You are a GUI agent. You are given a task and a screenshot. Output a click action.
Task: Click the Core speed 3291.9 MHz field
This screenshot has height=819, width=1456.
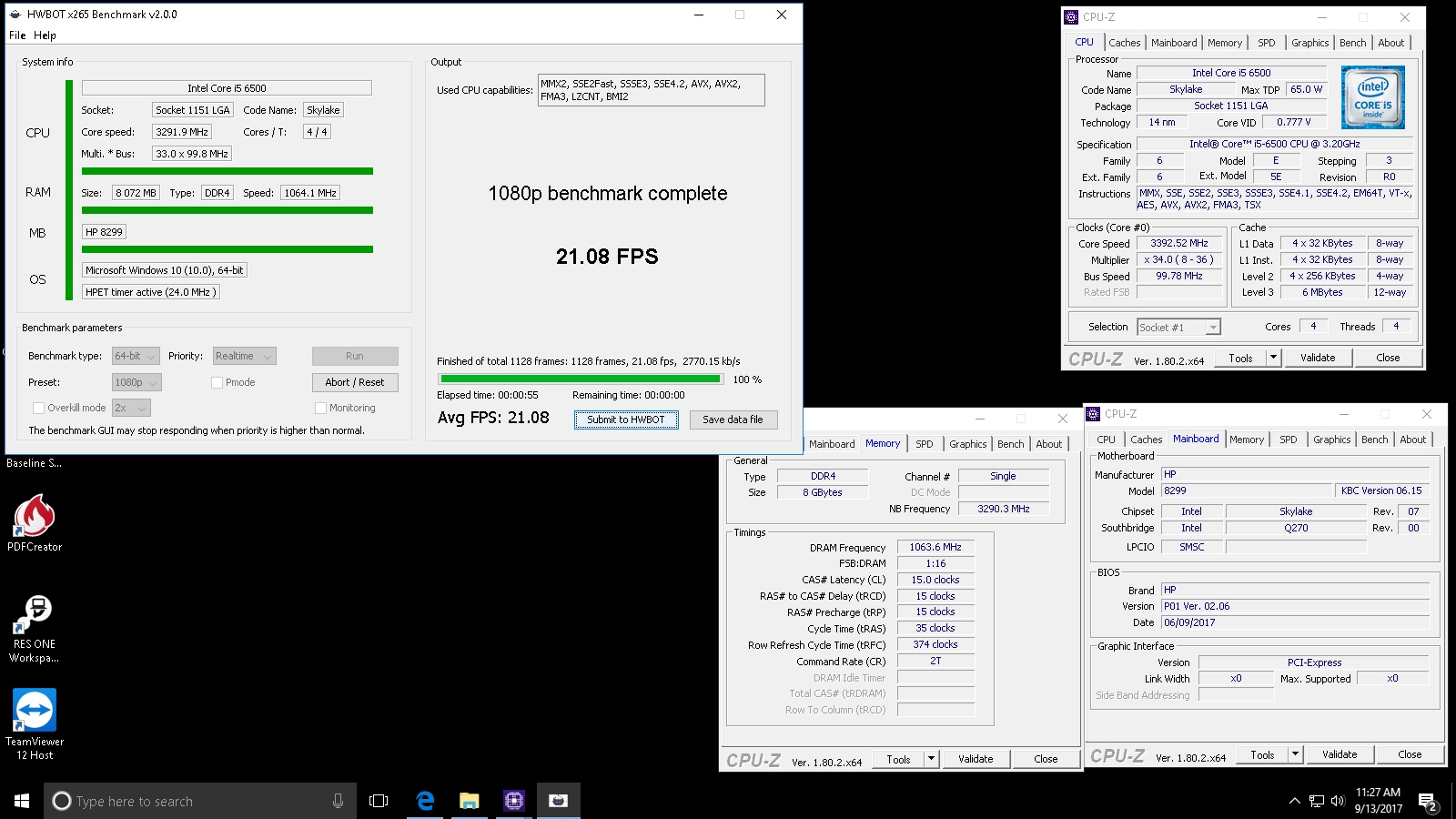[x=182, y=132]
